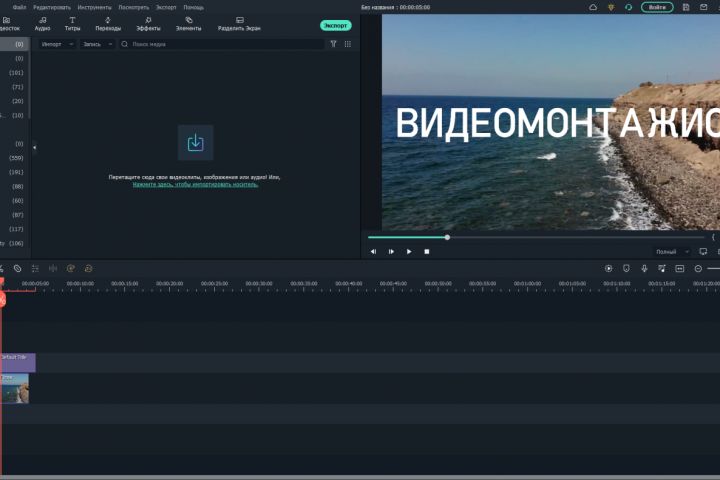Image resolution: width=720 pixels, height=480 pixels.
Task: Expand the Импорт dropdown
Action: pyautogui.click(x=57, y=44)
